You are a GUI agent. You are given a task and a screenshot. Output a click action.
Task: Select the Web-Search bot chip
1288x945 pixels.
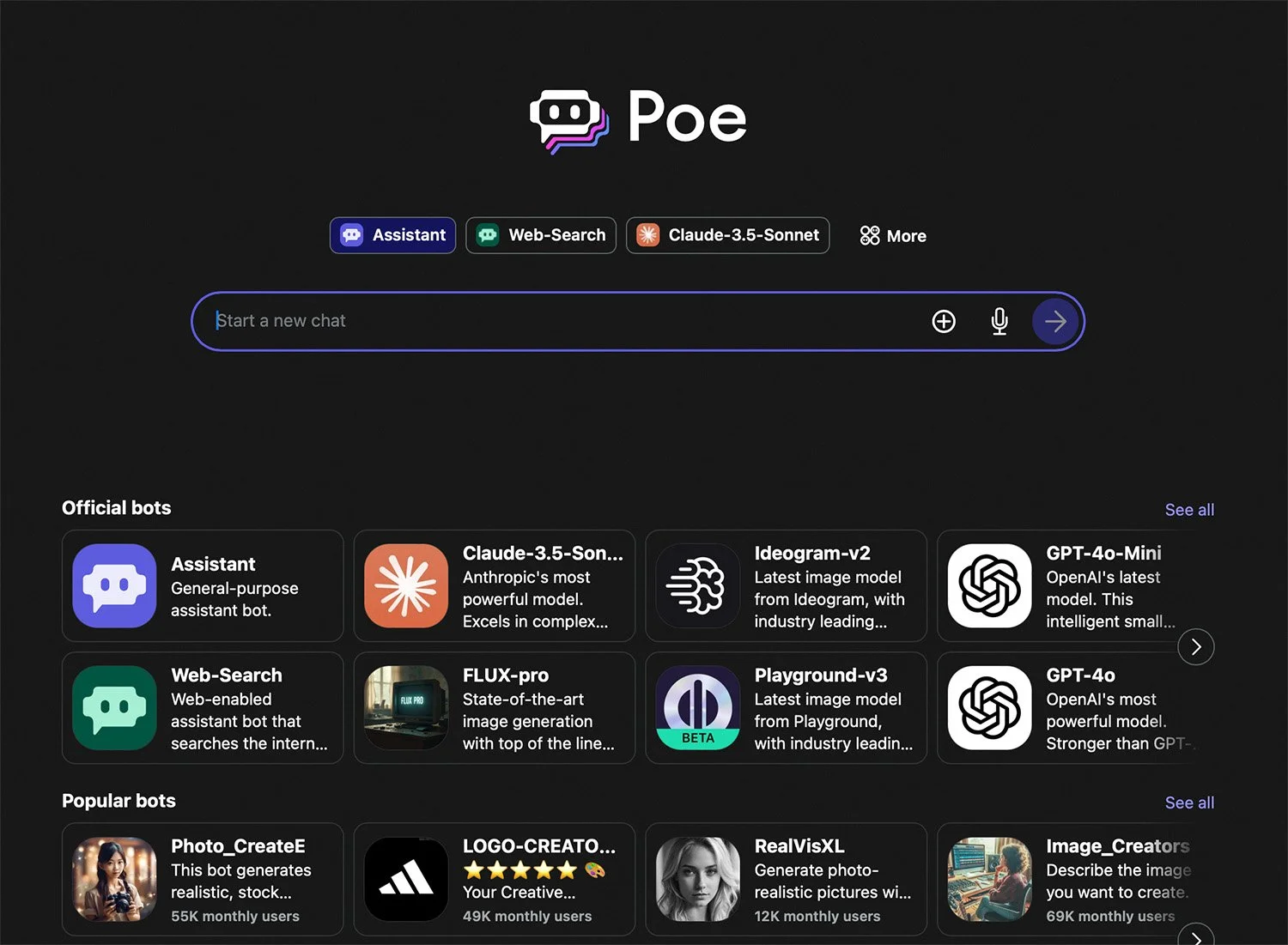tap(541, 235)
